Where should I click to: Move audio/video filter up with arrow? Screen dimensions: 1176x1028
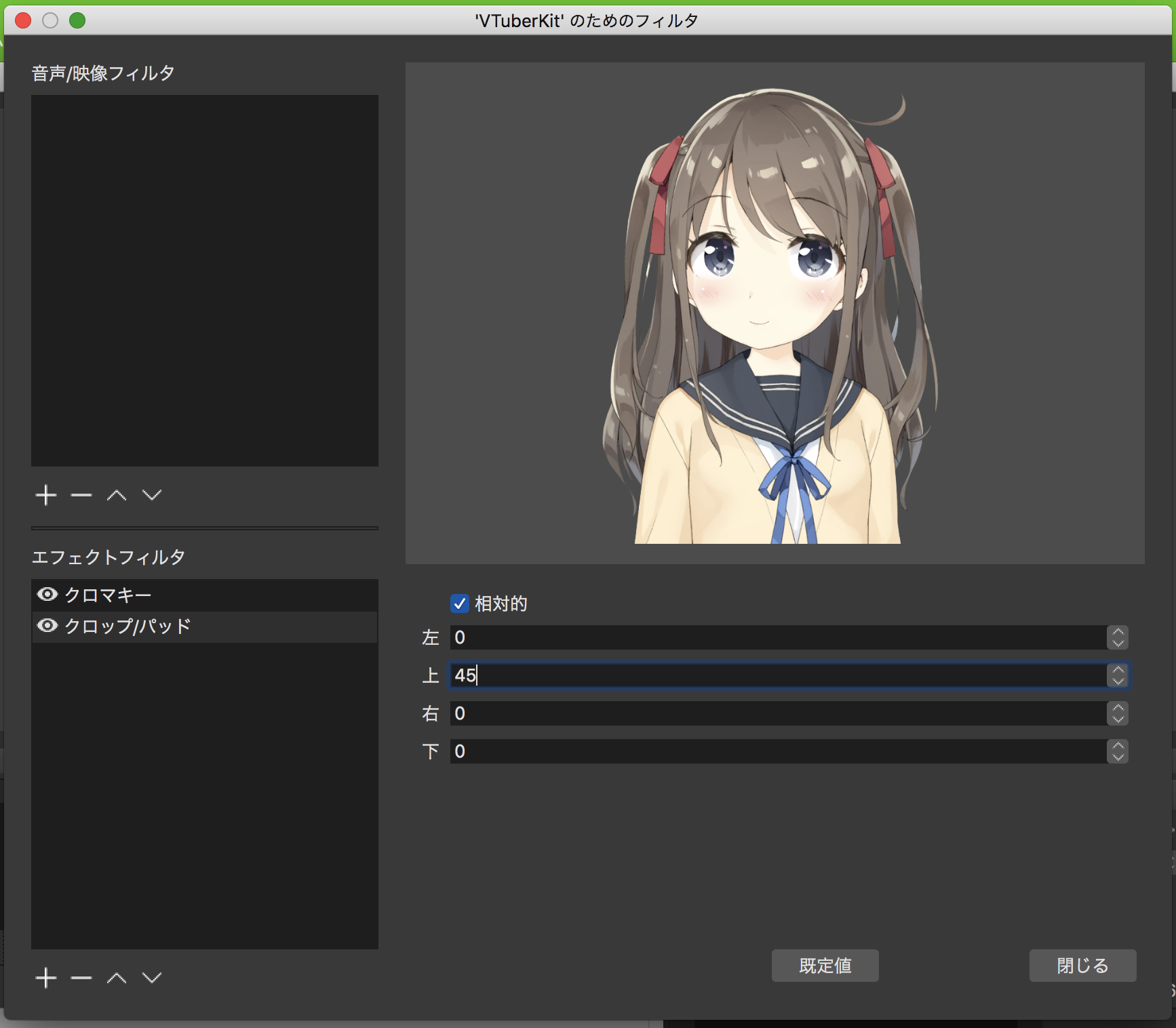[x=117, y=495]
